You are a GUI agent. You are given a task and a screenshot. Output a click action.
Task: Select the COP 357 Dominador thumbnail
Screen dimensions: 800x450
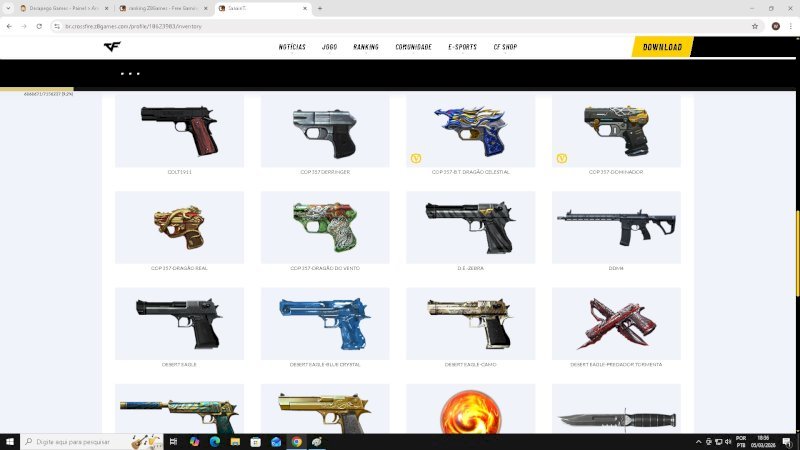[616, 131]
